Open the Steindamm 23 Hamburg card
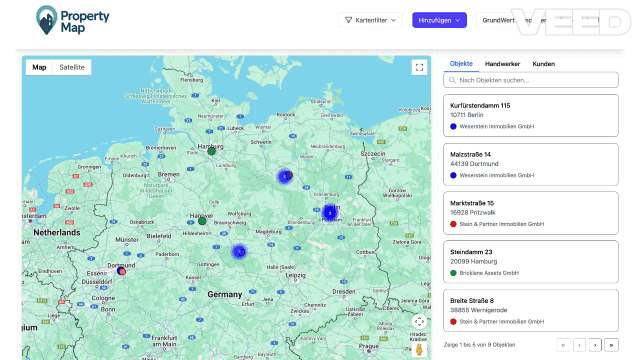This screenshot has height=360, width=640. [x=531, y=262]
